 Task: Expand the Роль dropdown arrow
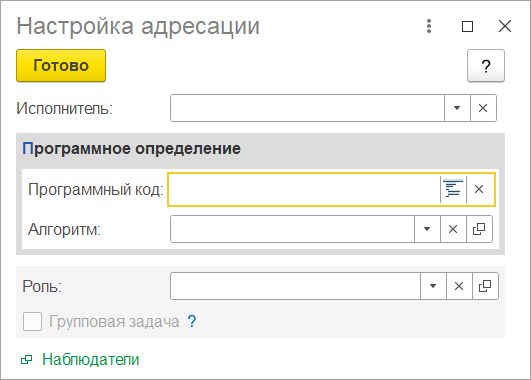tap(433, 286)
